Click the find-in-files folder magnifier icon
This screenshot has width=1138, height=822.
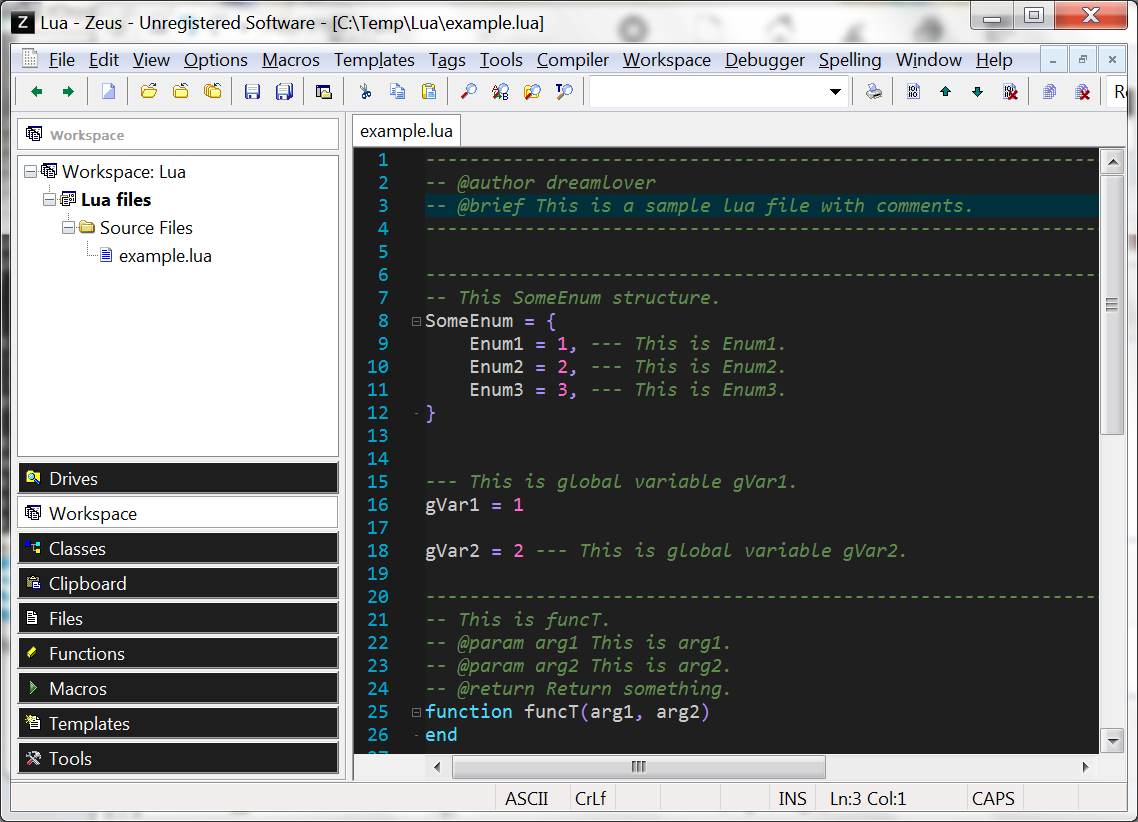click(x=532, y=91)
